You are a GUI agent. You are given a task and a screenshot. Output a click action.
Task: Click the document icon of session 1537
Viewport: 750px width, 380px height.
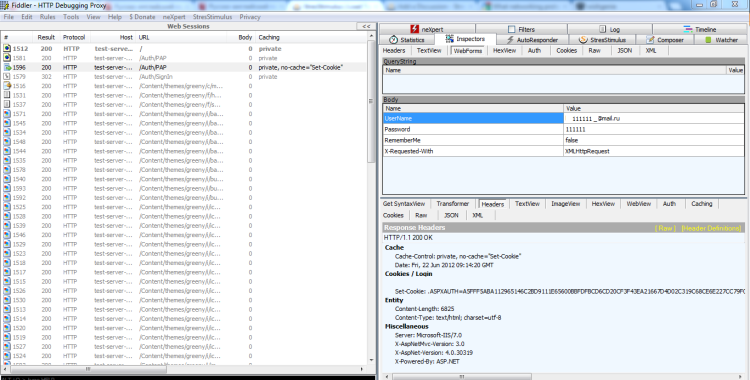click(7, 104)
